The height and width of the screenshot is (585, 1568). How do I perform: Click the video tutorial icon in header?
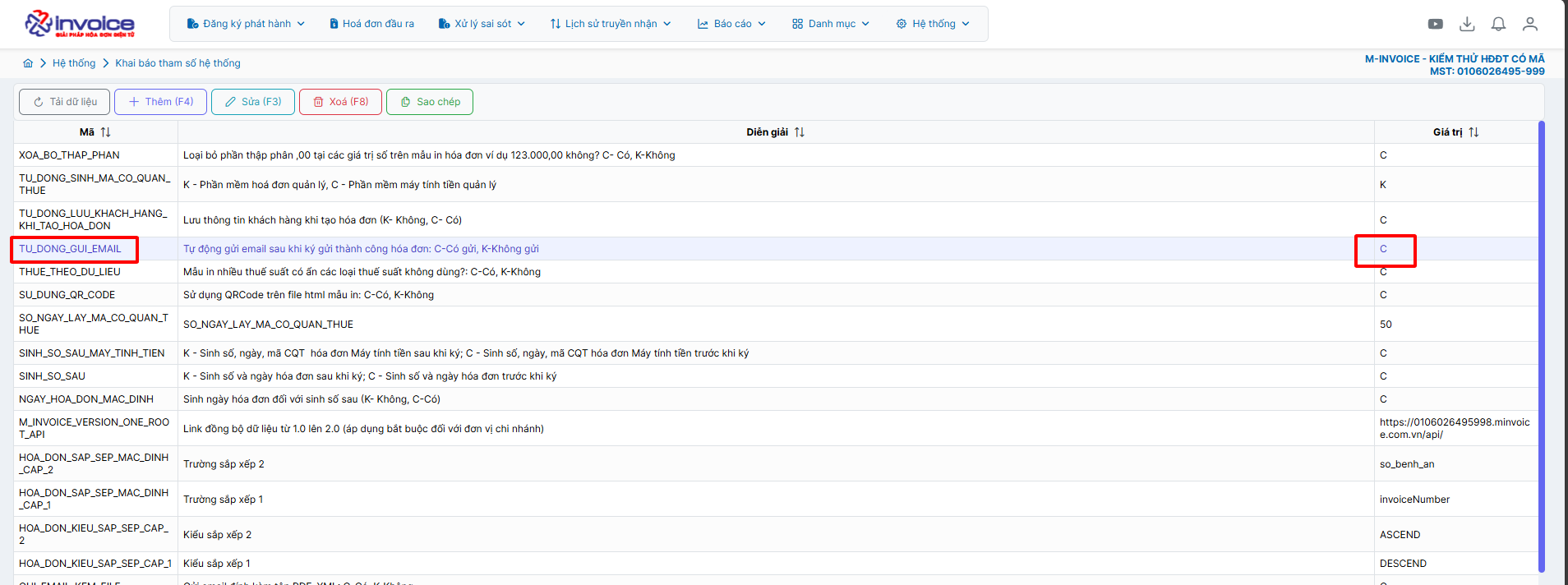[x=1435, y=24]
